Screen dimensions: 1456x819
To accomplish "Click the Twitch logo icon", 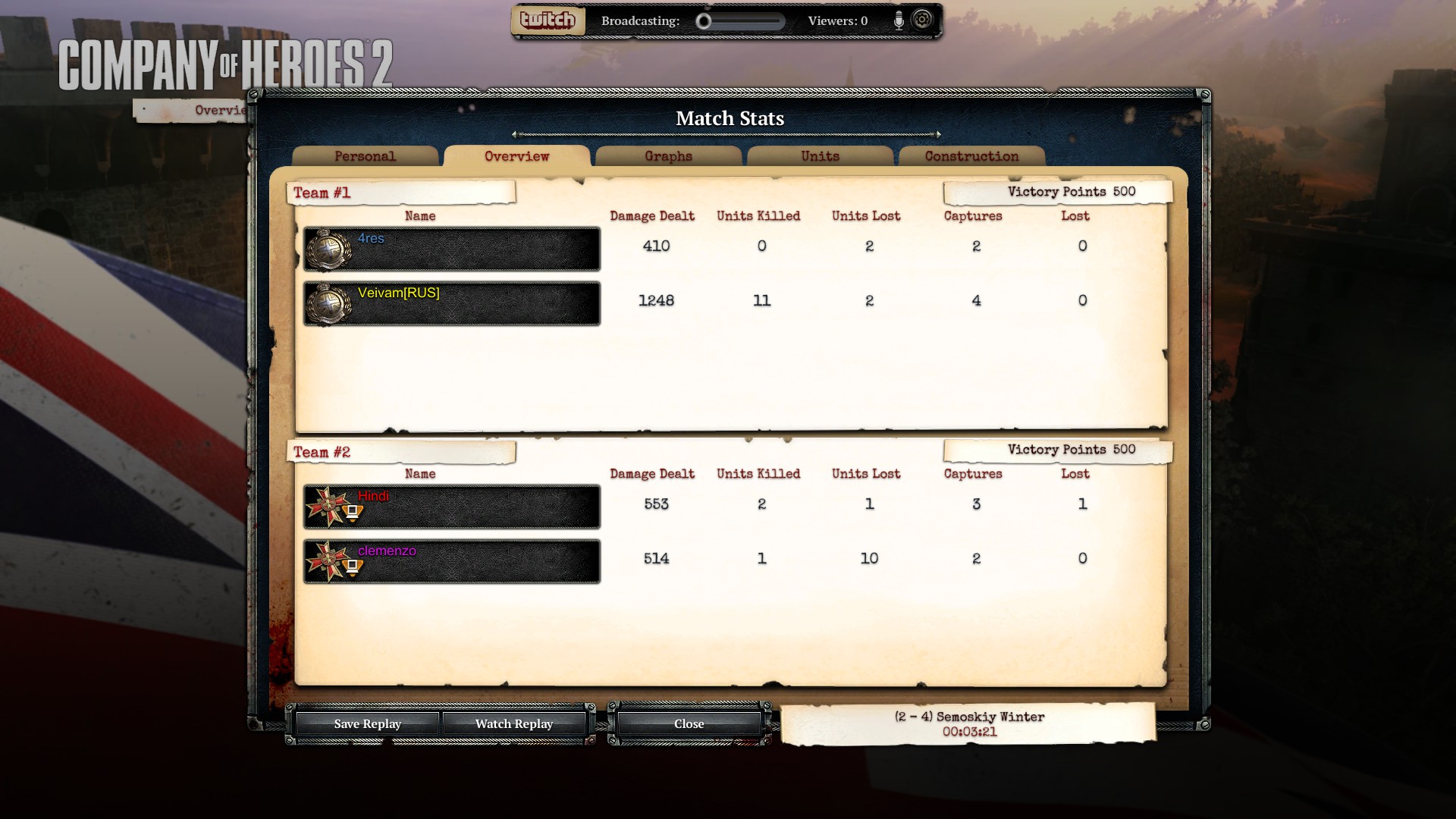I will pos(548,20).
